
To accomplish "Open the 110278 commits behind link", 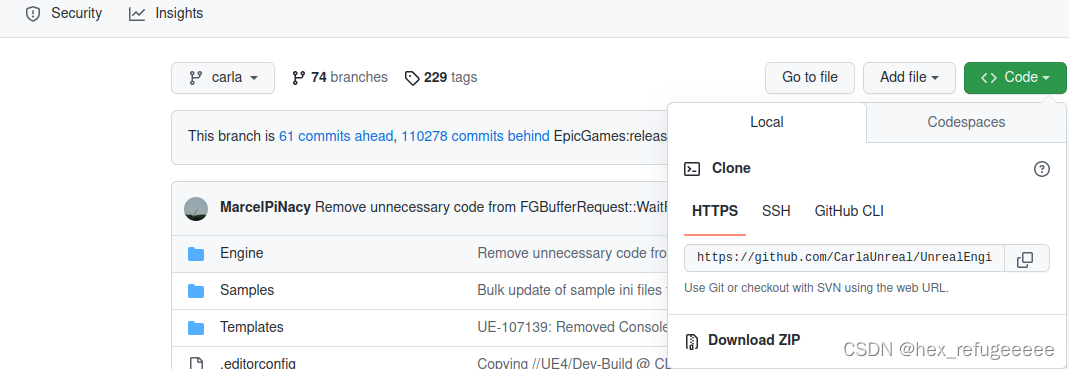I will [x=475, y=136].
